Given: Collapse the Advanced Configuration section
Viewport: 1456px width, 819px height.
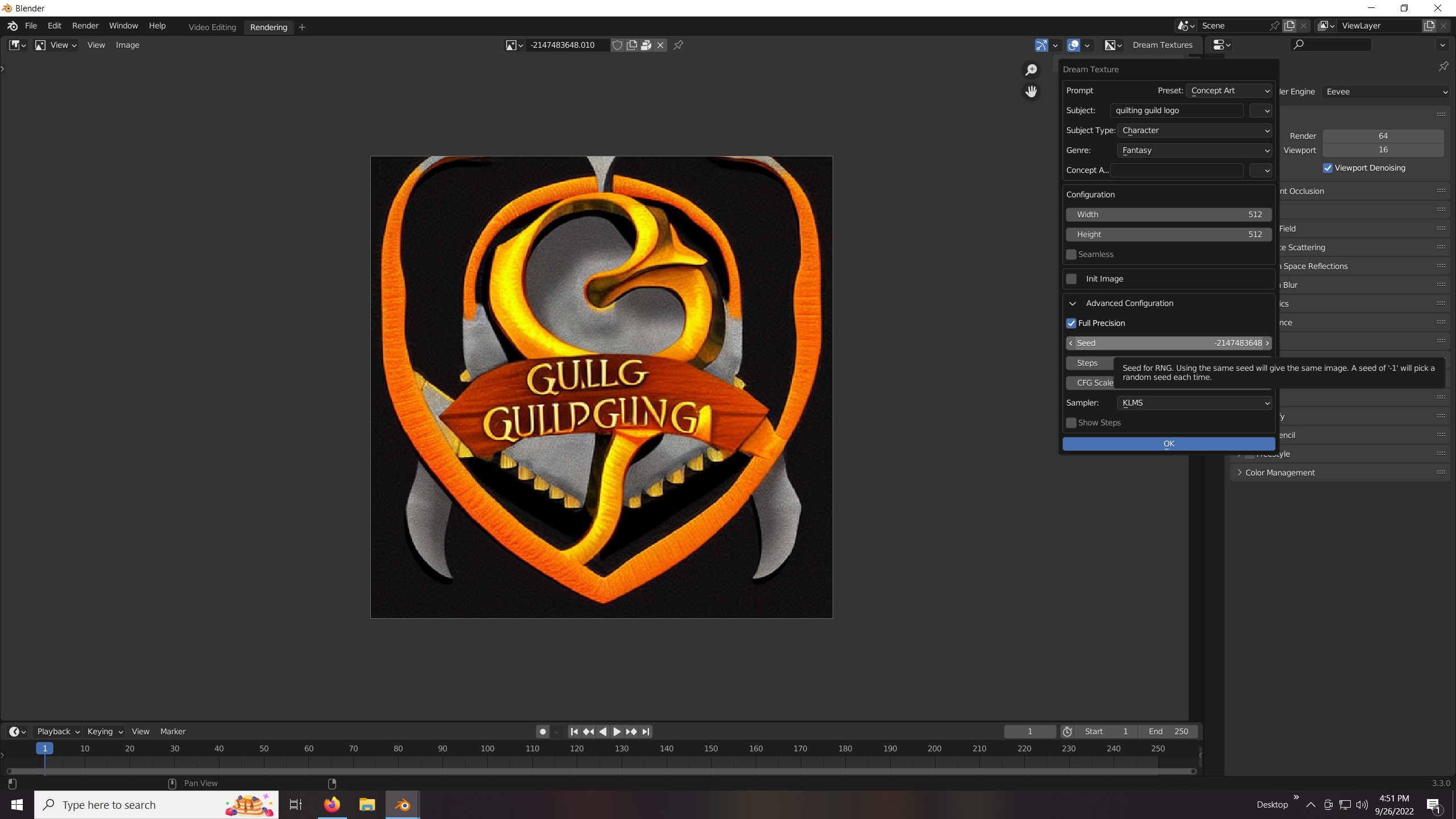Looking at the screenshot, I should [1073, 303].
